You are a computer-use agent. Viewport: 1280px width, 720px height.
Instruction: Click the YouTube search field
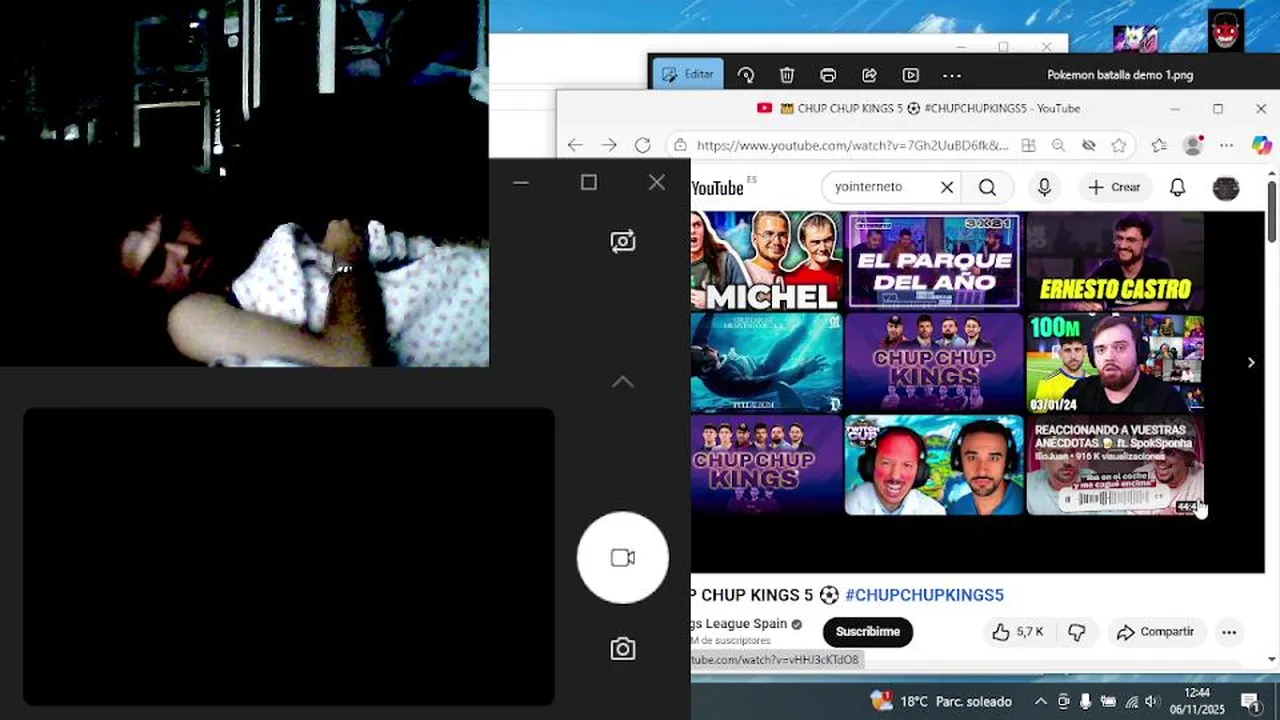coord(880,187)
